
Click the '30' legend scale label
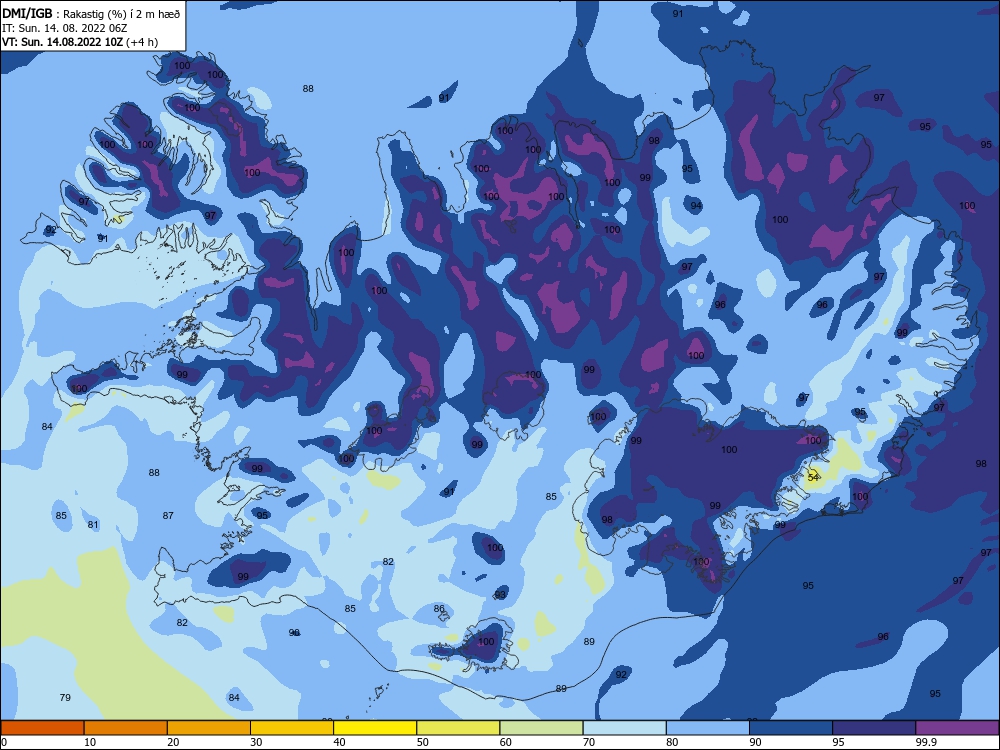256,742
